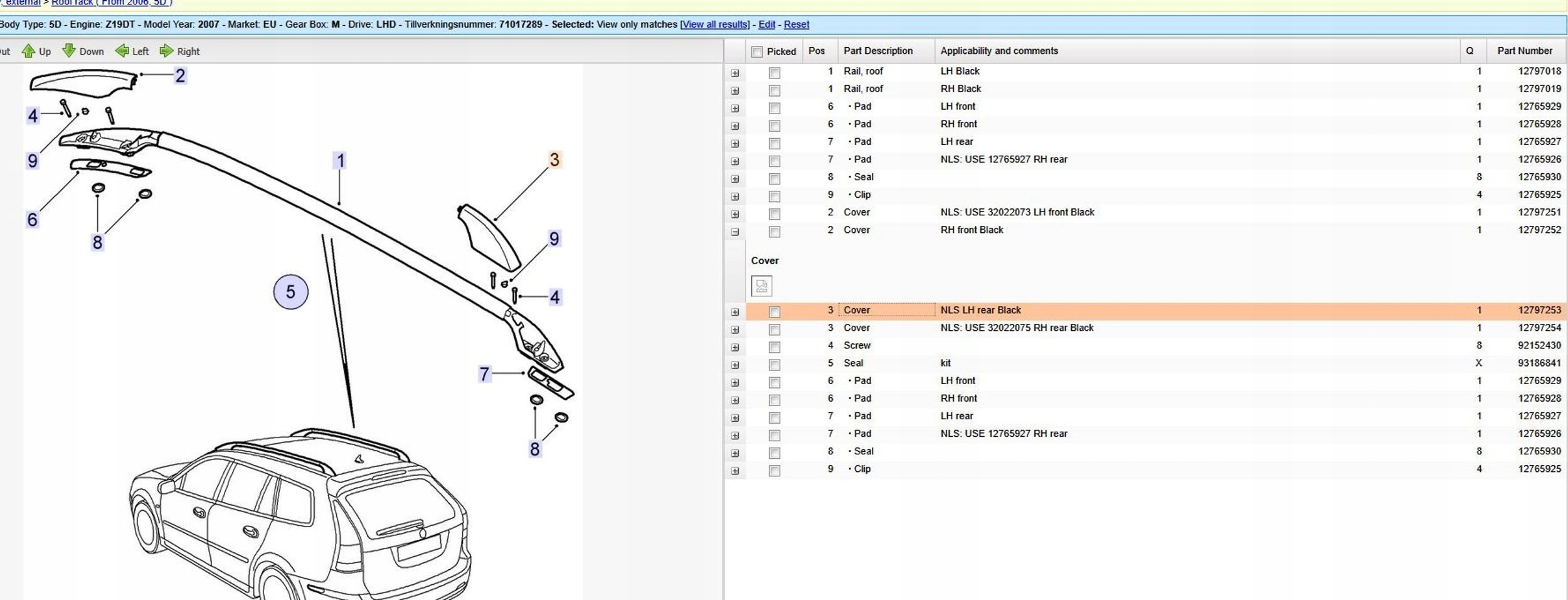Viewport: 1568px width, 600px height.
Task: Expand the Screw row
Action: point(735,348)
